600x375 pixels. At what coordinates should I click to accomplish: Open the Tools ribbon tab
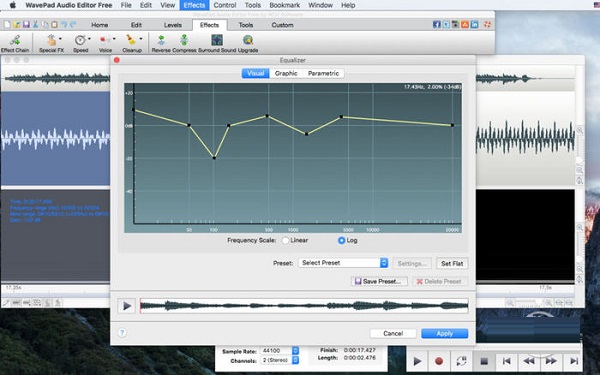[x=246, y=25]
